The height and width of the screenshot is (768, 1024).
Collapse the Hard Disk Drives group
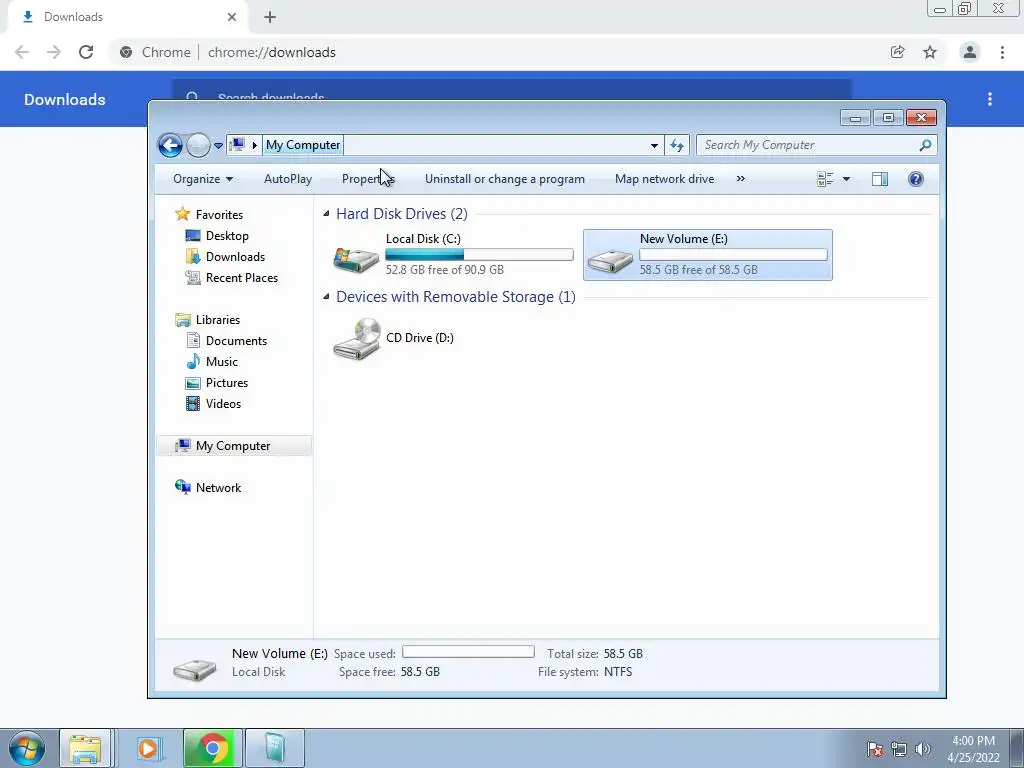click(x=326, y=214)
